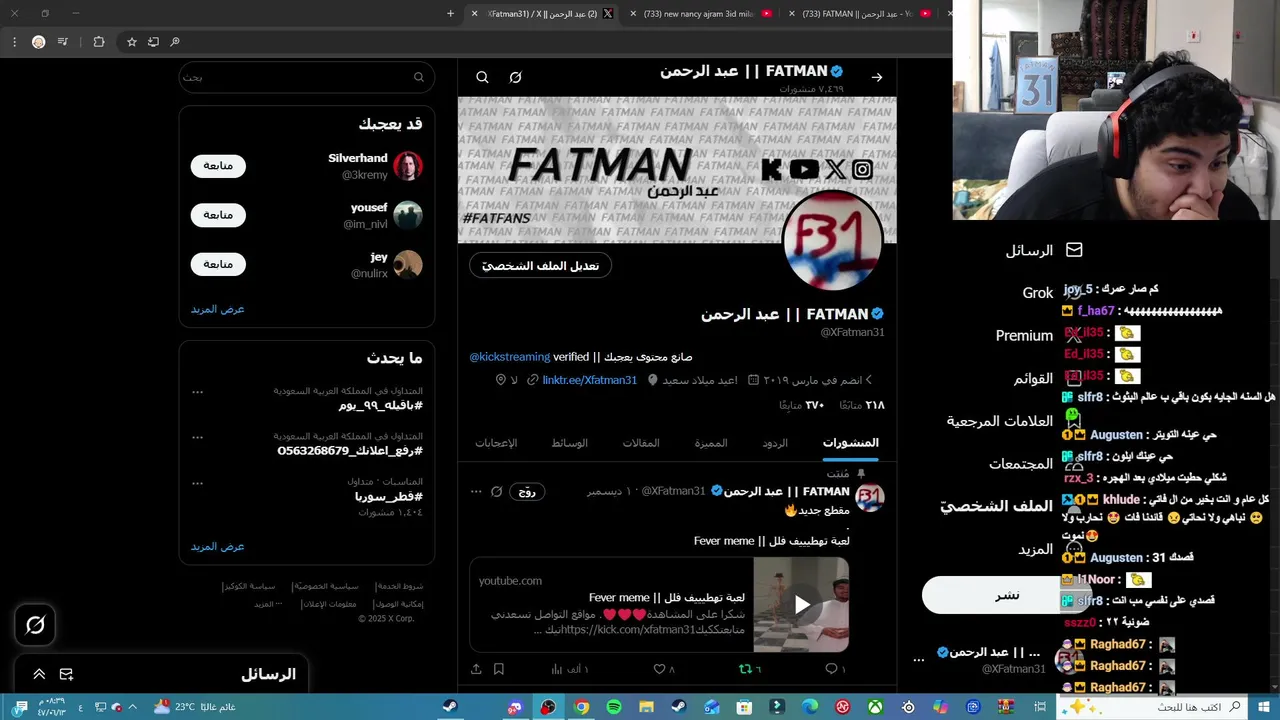Screen dimensions: 1280x720
Task: Expand the messages drawer with double chevron
Action: tap(38, 674)
